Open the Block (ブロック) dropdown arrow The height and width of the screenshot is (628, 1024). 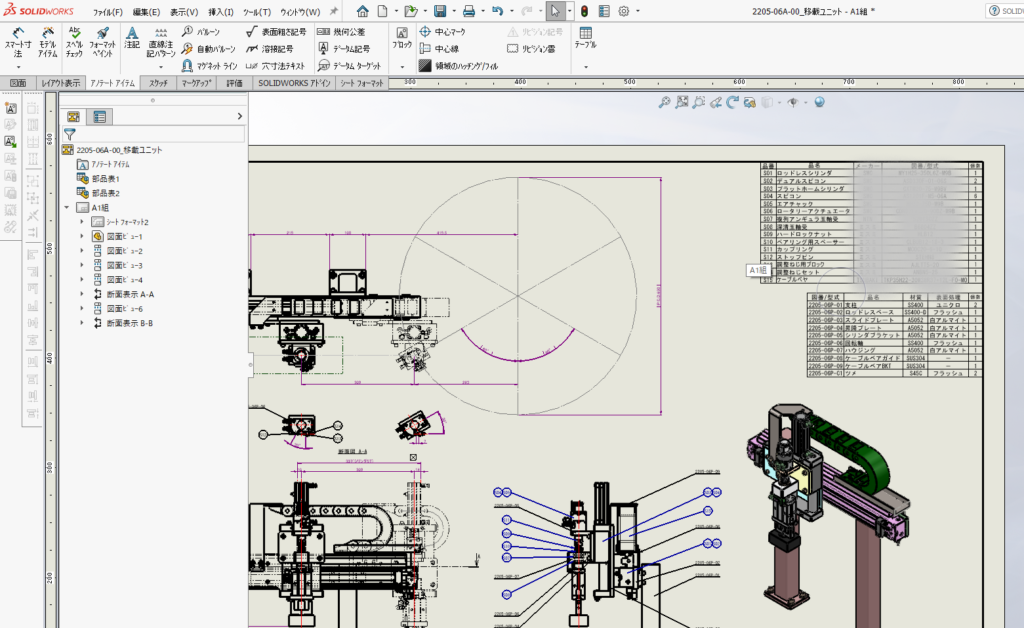click(x=401, y=66)
